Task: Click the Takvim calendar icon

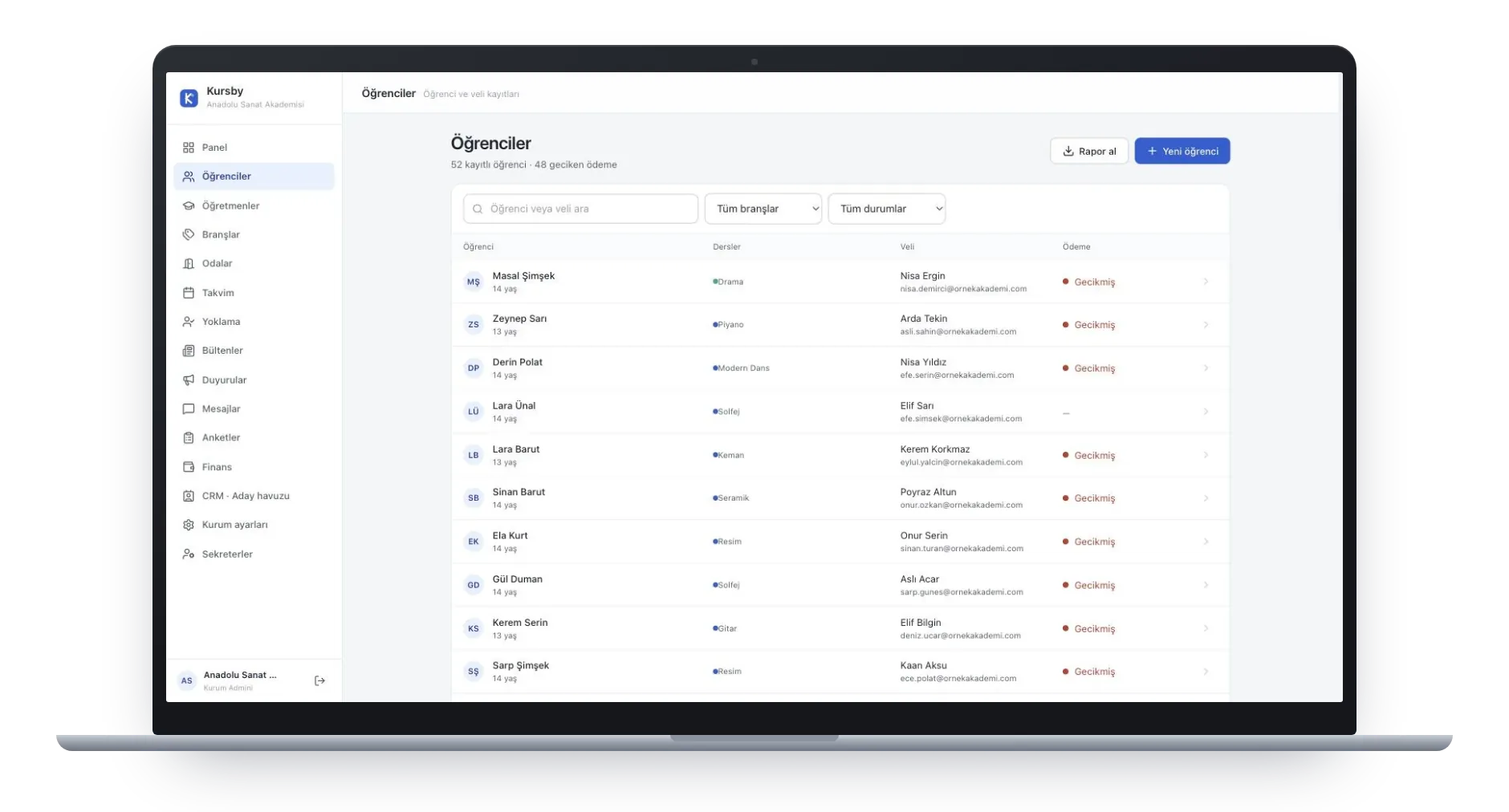Action: point(189,293)
